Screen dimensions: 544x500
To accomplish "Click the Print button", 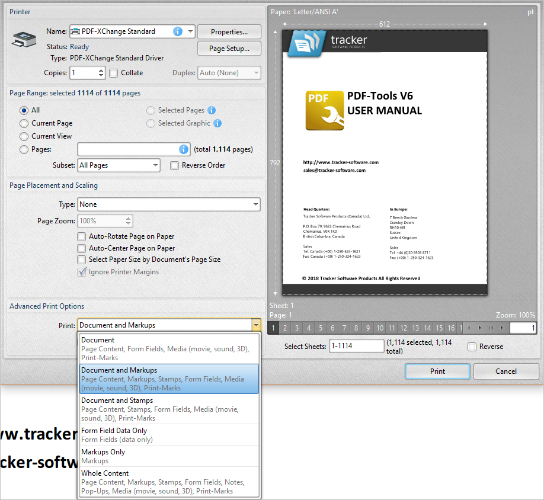I will 437,371.
